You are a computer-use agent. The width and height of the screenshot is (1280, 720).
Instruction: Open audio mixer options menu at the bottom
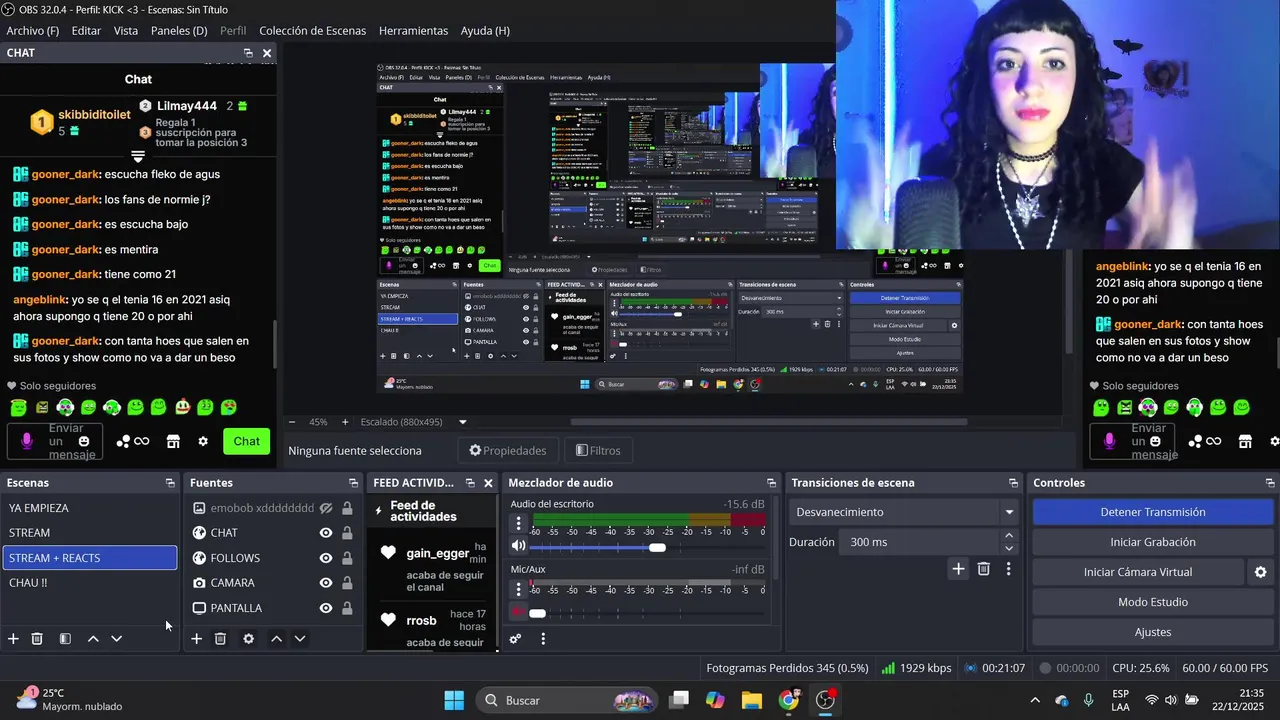click(x=543, y=638)
